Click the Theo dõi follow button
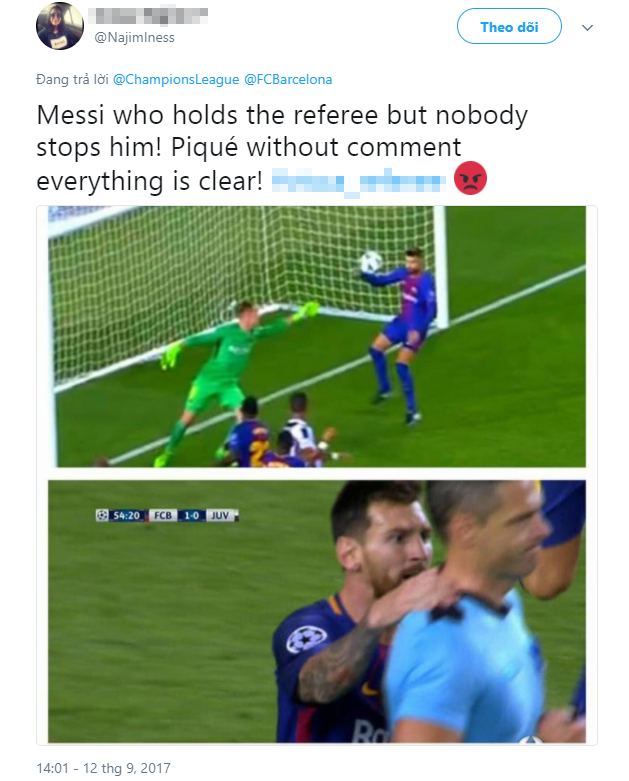This screenshot has width=629, height=781. pos(509,26)
